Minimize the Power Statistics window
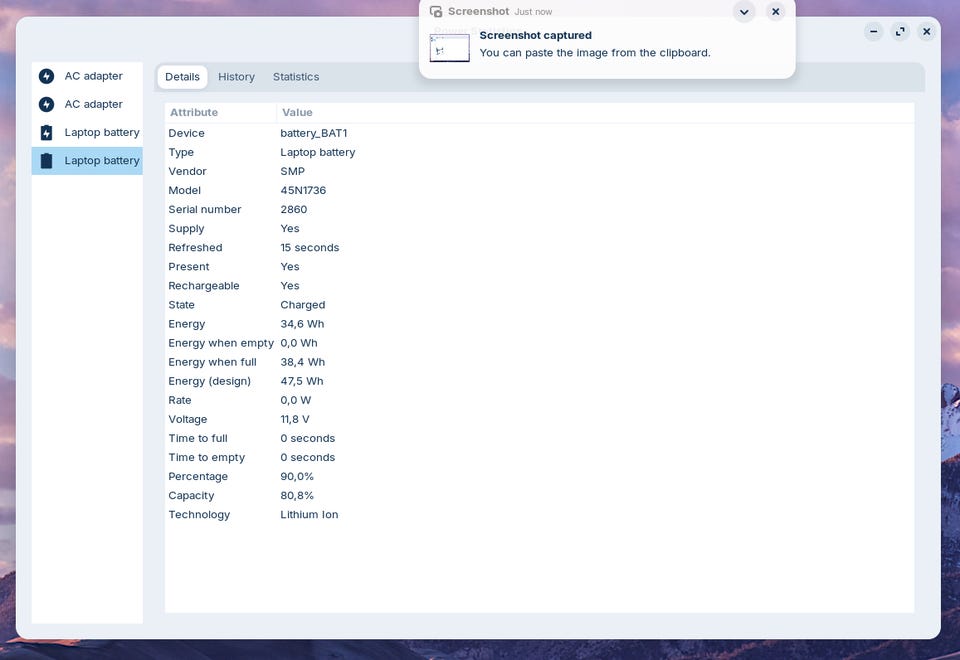 (x=874, y=31)
